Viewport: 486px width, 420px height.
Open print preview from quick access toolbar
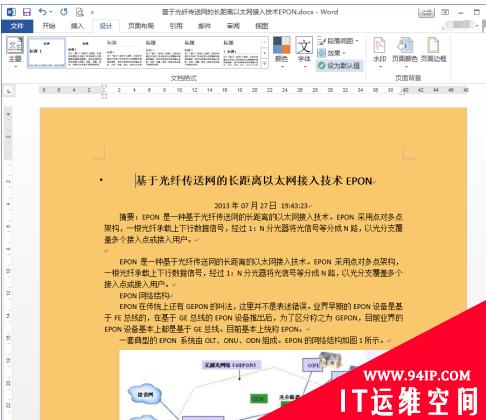tap(80, 12)
